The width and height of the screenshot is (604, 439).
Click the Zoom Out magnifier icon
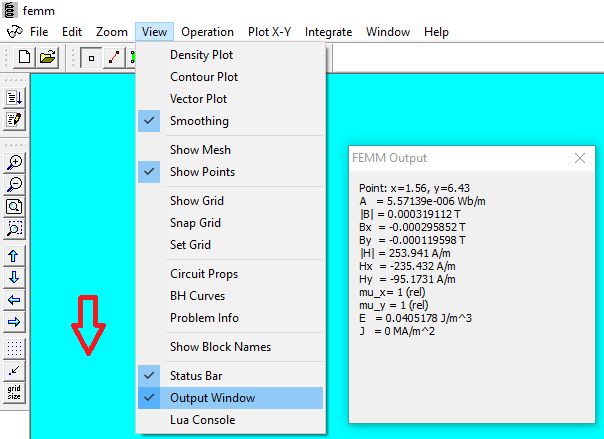(15, 184)
